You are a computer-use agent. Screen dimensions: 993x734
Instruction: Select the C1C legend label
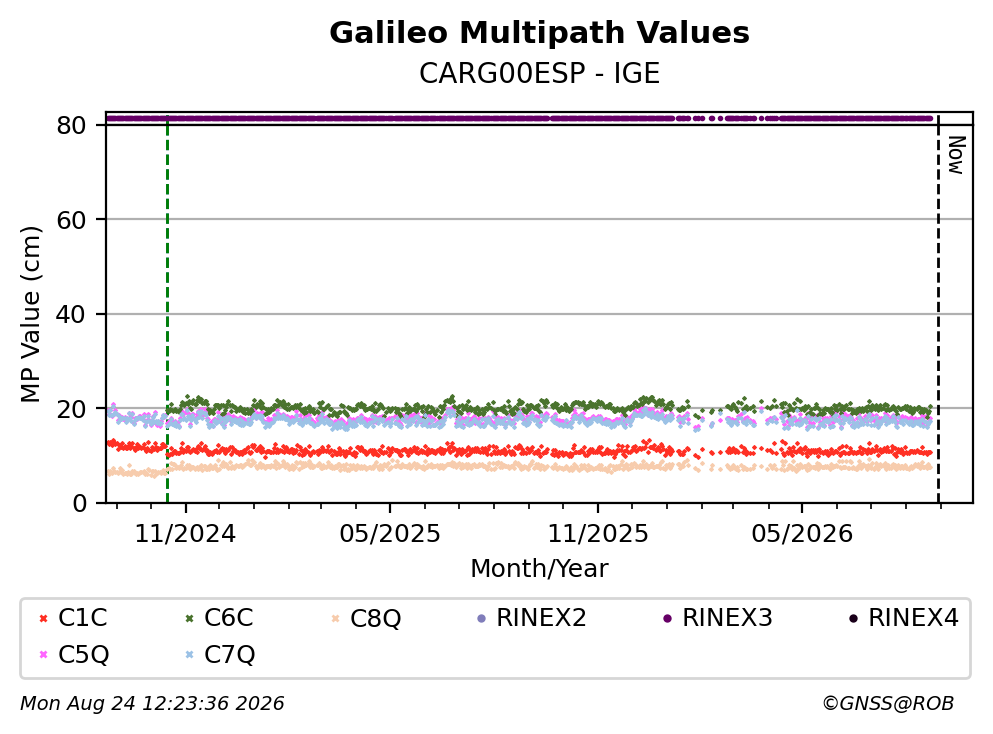pos(83,618)
